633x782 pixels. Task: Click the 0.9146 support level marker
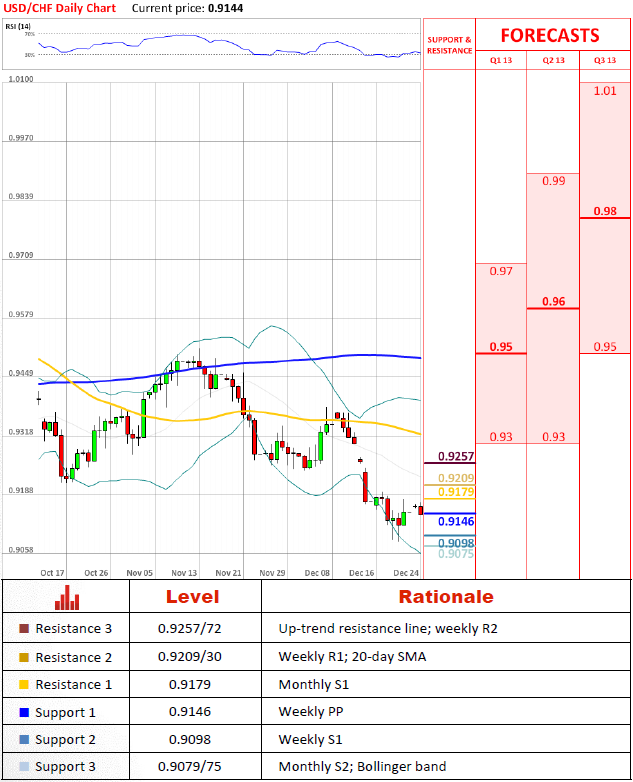pos(456,522)
